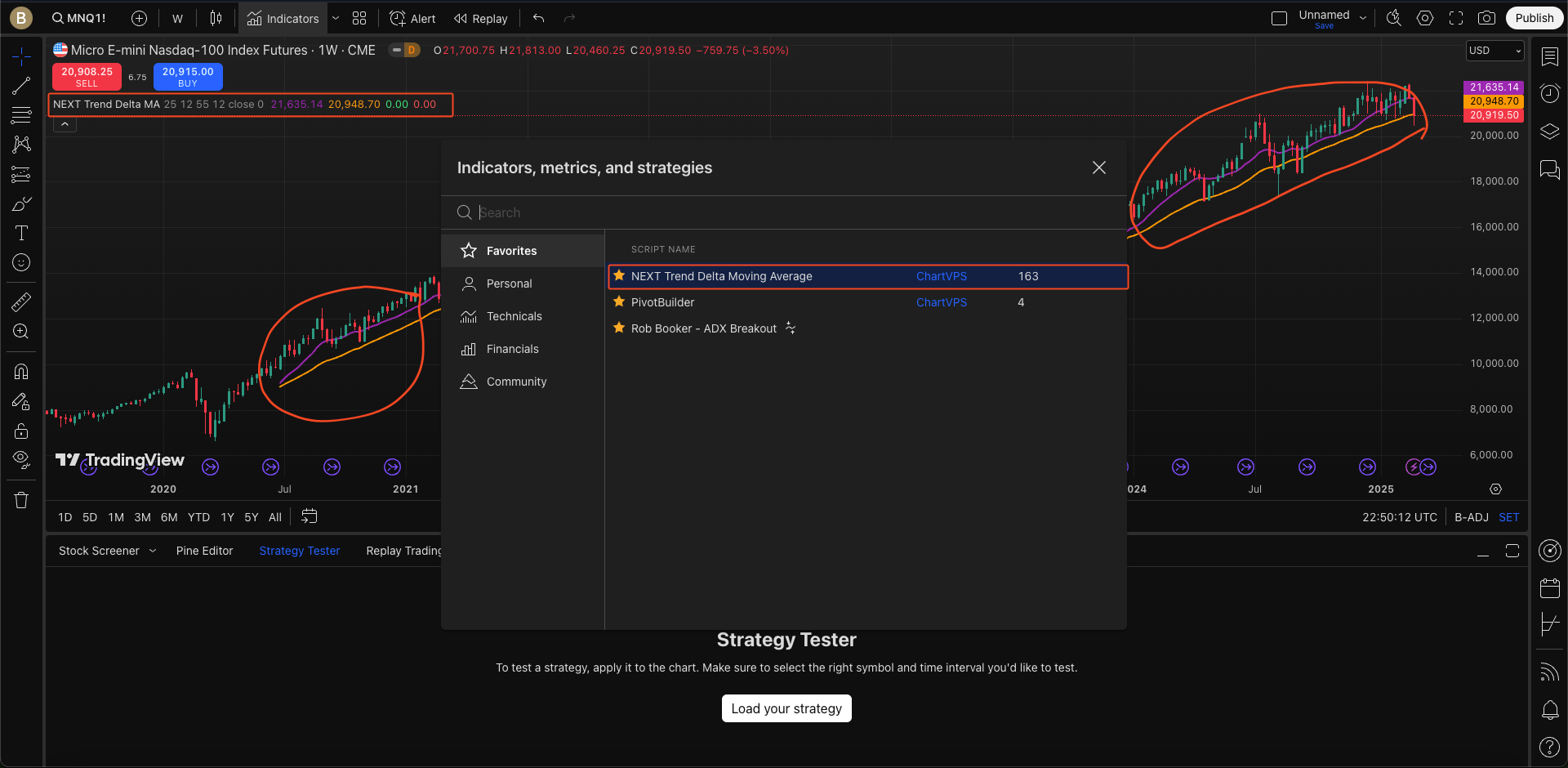Click the Load your strategy button
The width and height of the screenshot is (1568, 768).
click(x=786, y=708)
